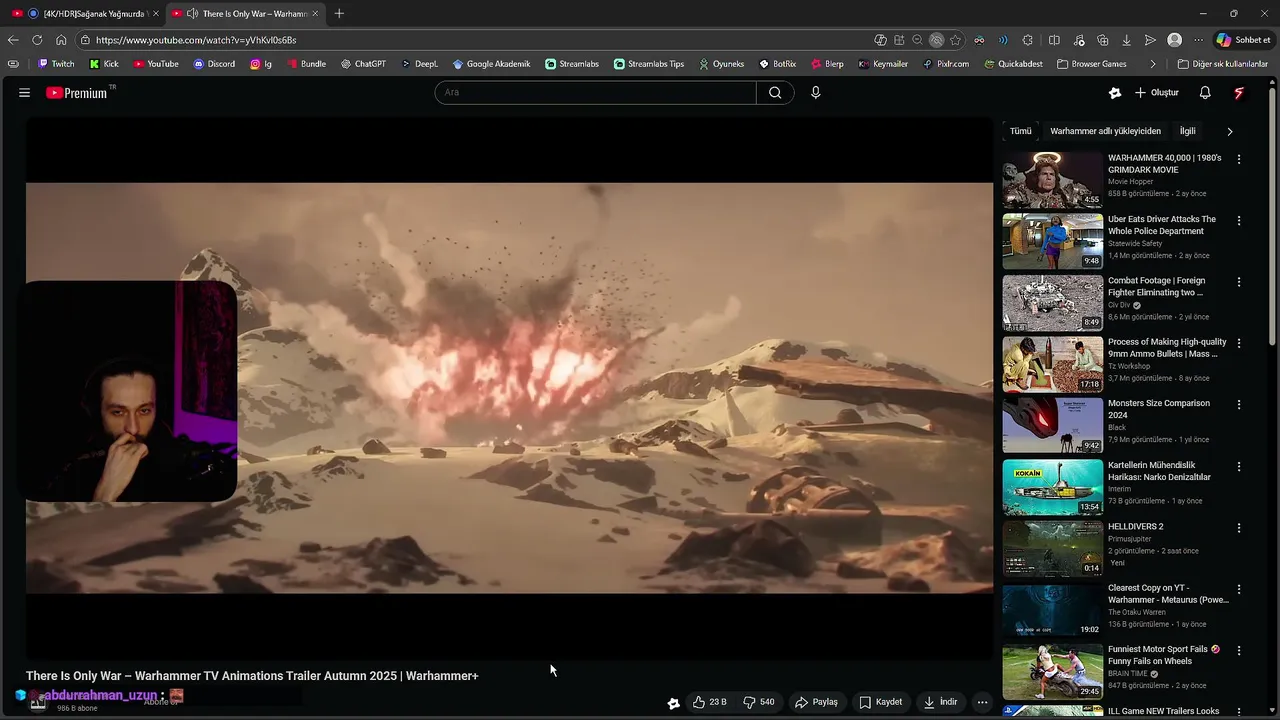The image size is (1280, 720).
Task: Select the İlgili filter chip
Action: 1188,131
